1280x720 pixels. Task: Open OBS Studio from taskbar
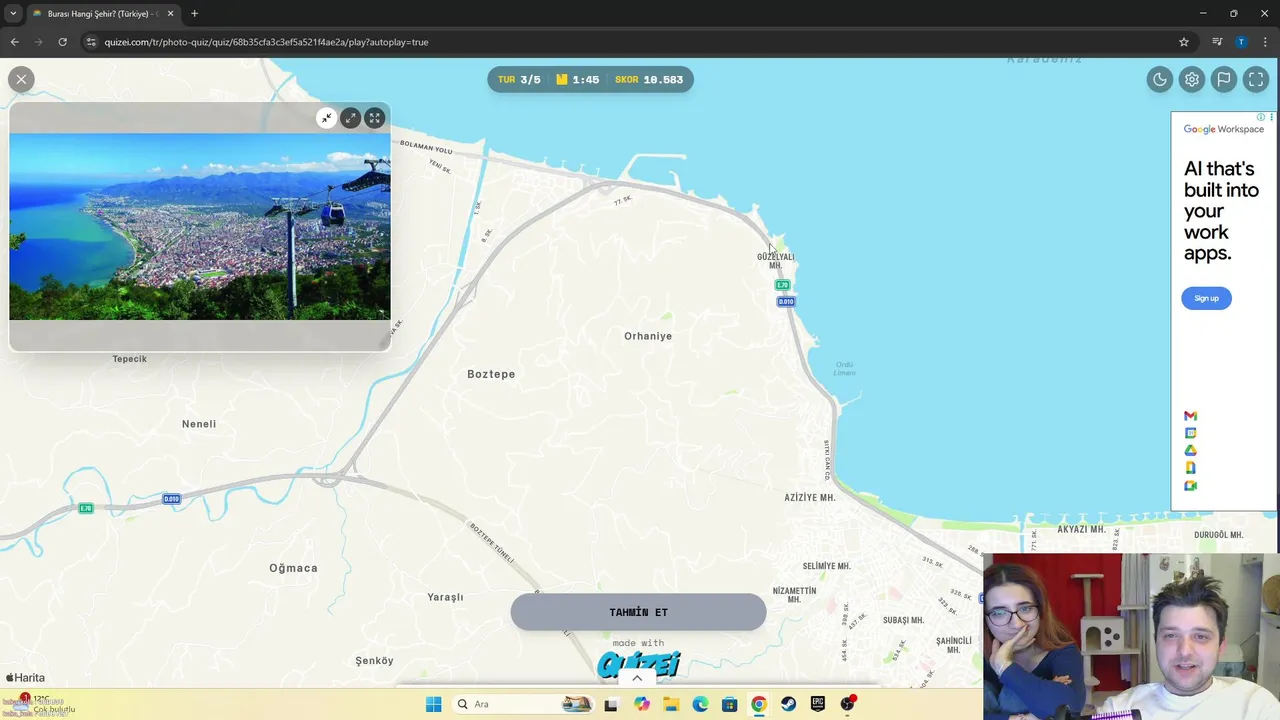848,704
